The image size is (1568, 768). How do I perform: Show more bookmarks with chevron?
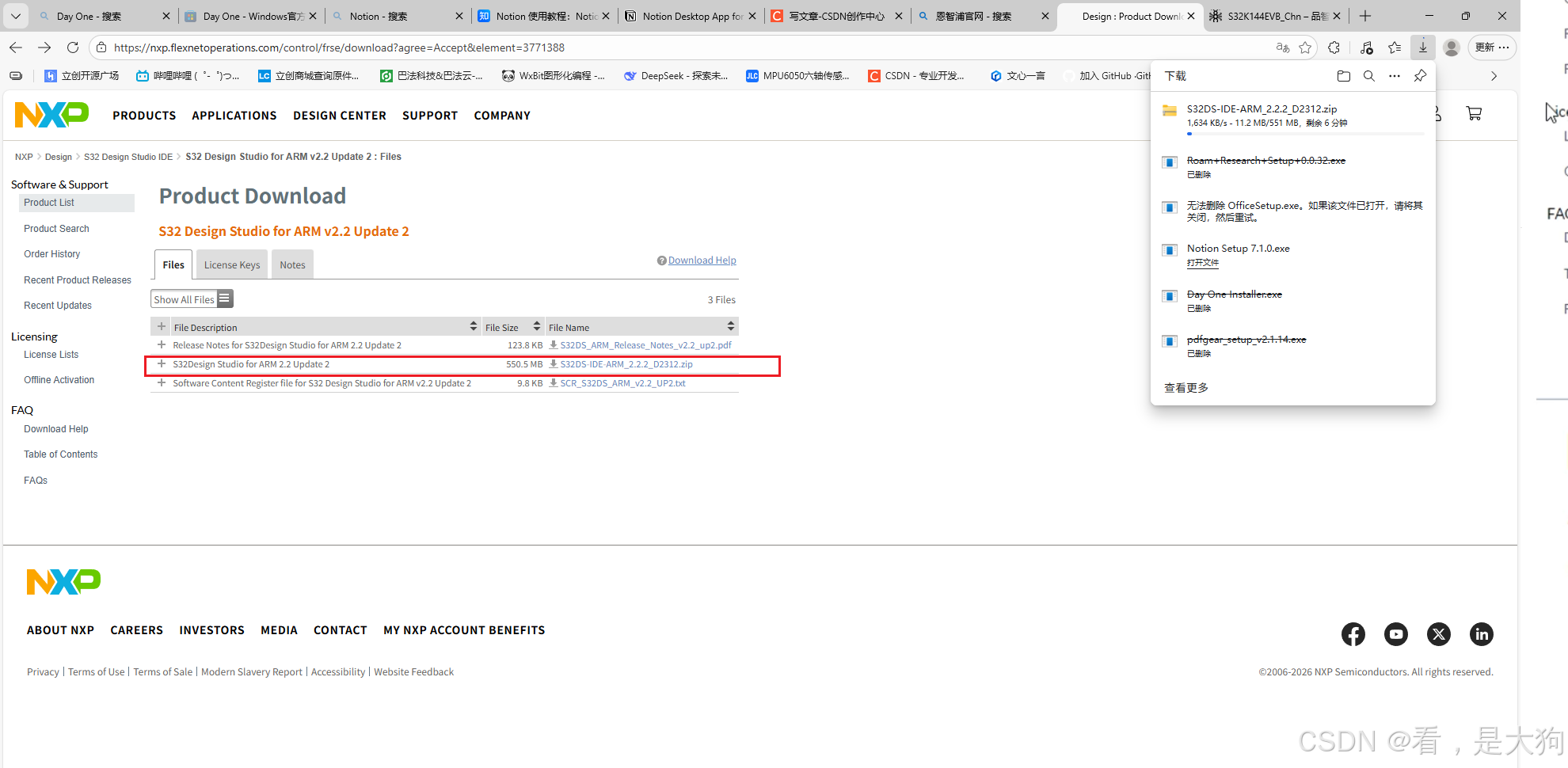point(1494,76)
